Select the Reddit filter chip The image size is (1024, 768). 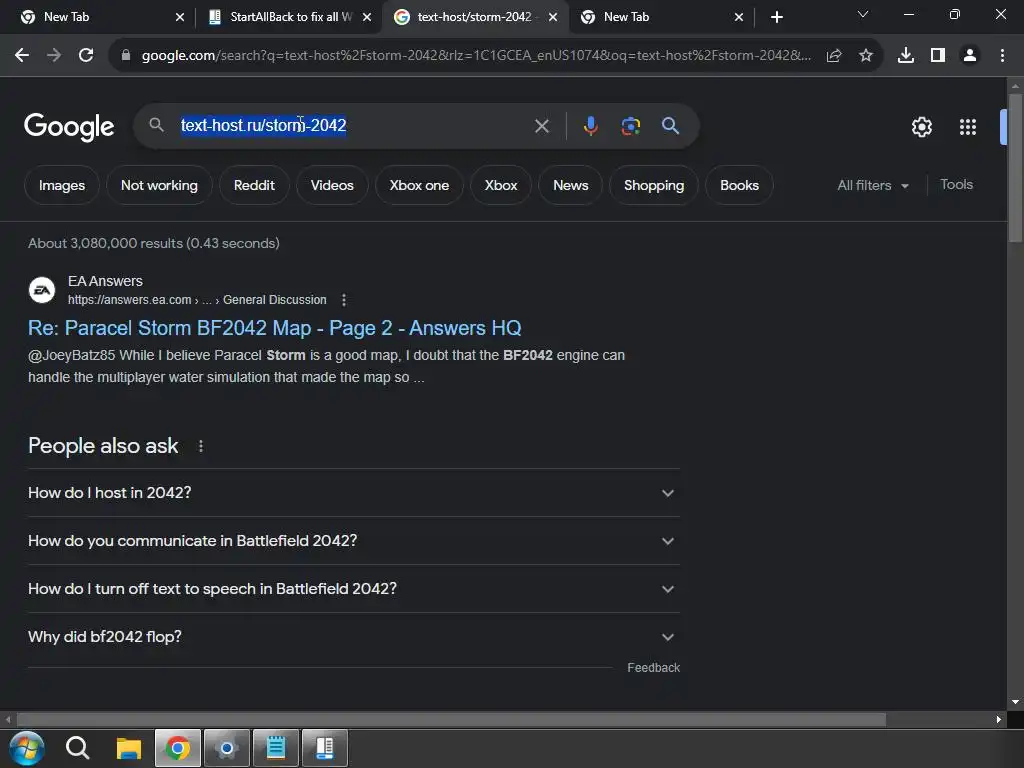(254, 185)
